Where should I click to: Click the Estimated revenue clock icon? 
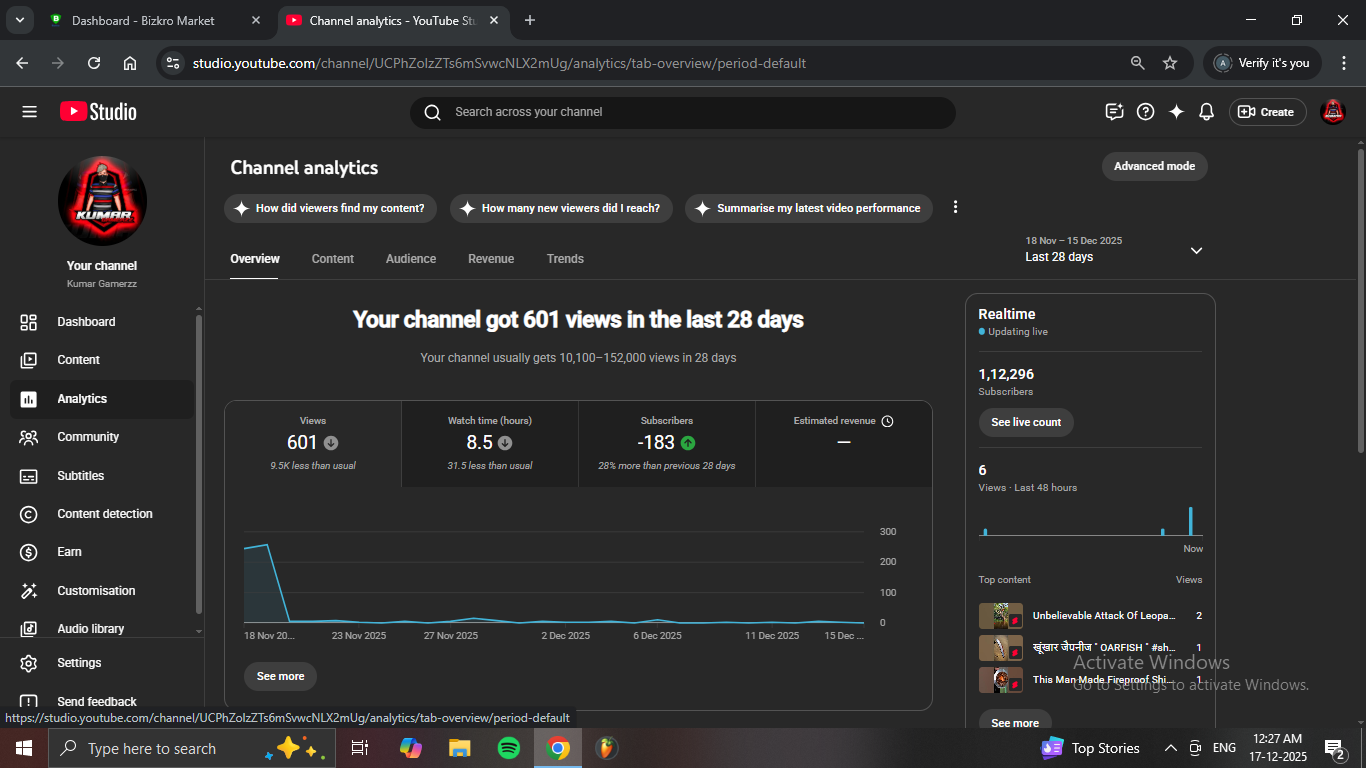tap(887, 421)
